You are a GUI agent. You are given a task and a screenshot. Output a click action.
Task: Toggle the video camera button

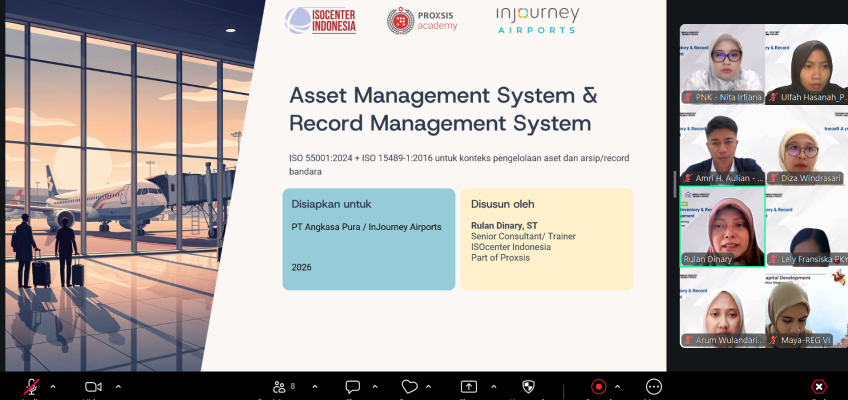(x=93, y=387)
